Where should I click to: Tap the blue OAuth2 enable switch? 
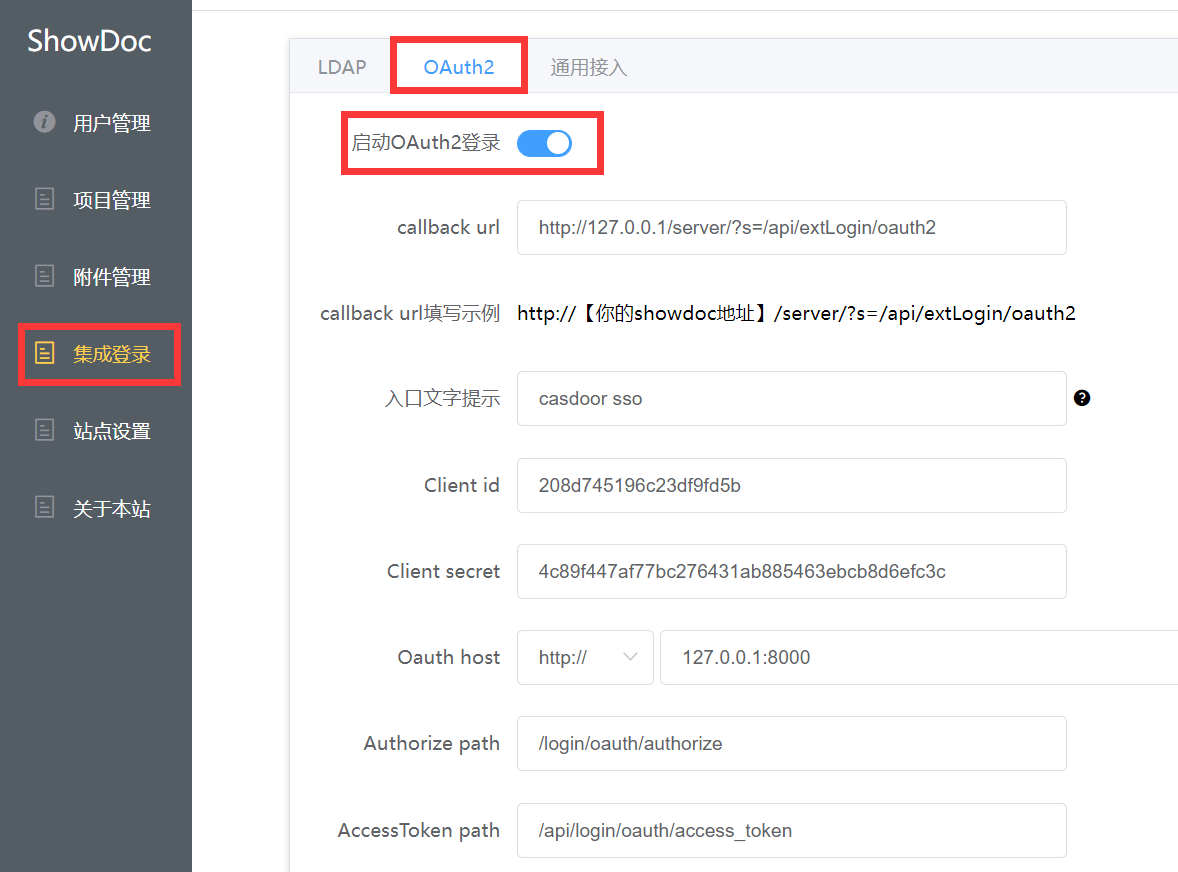tap(544, 143)
